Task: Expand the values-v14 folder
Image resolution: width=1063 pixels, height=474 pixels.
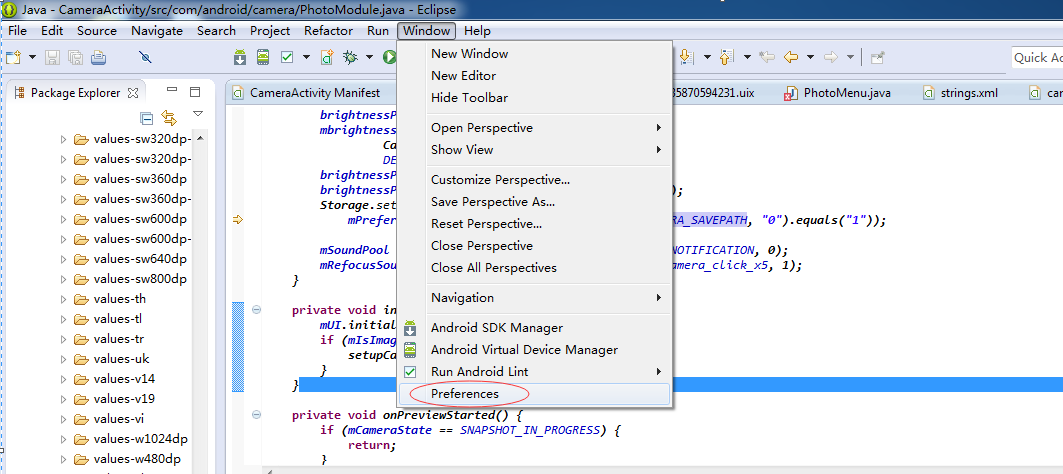Action: [64, 378]
